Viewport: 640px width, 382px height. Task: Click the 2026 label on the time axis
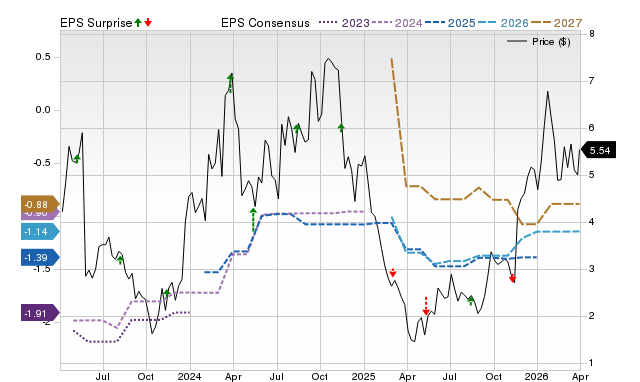pos(537,376)
